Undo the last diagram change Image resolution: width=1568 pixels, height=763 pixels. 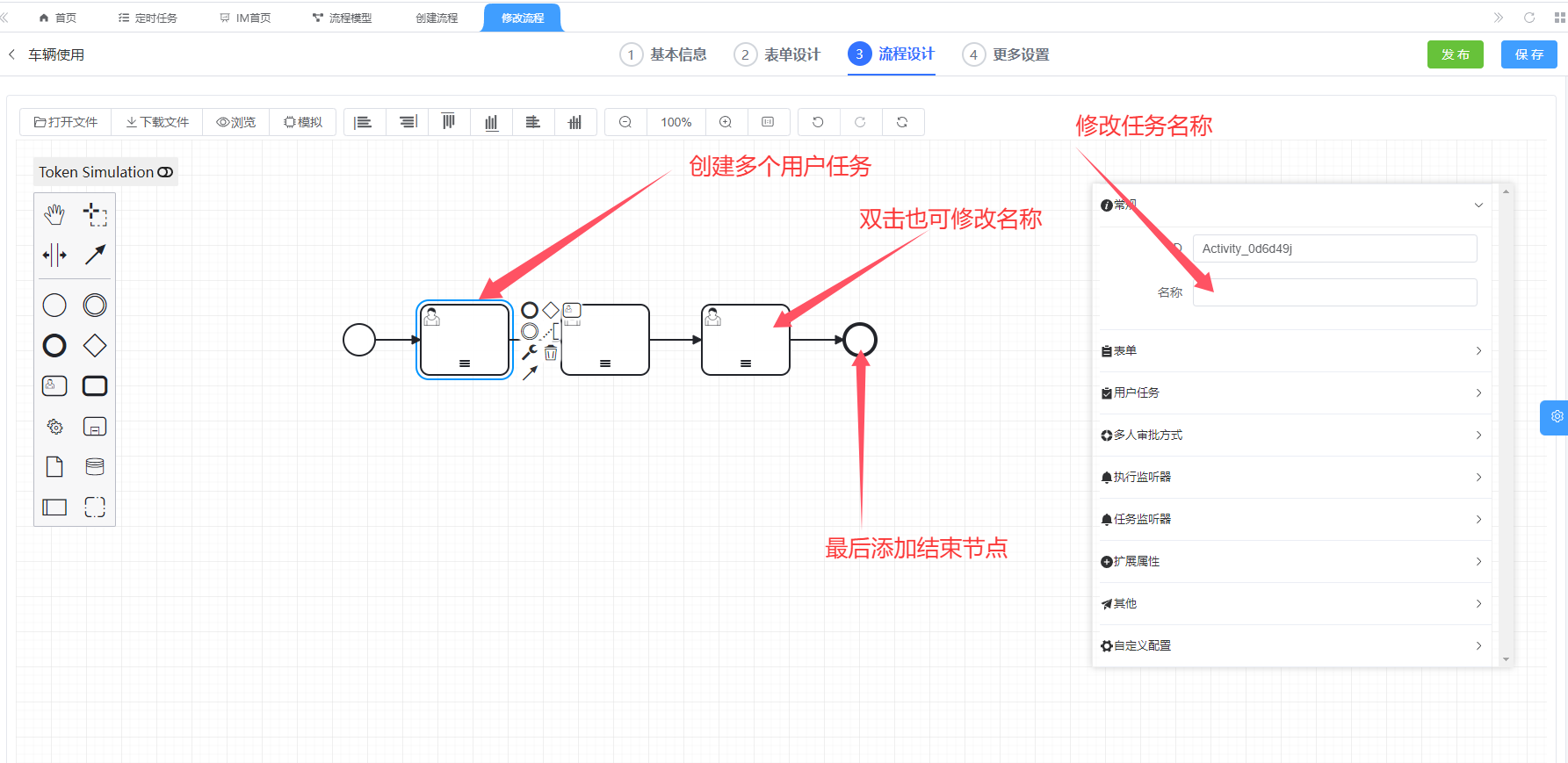818,122
